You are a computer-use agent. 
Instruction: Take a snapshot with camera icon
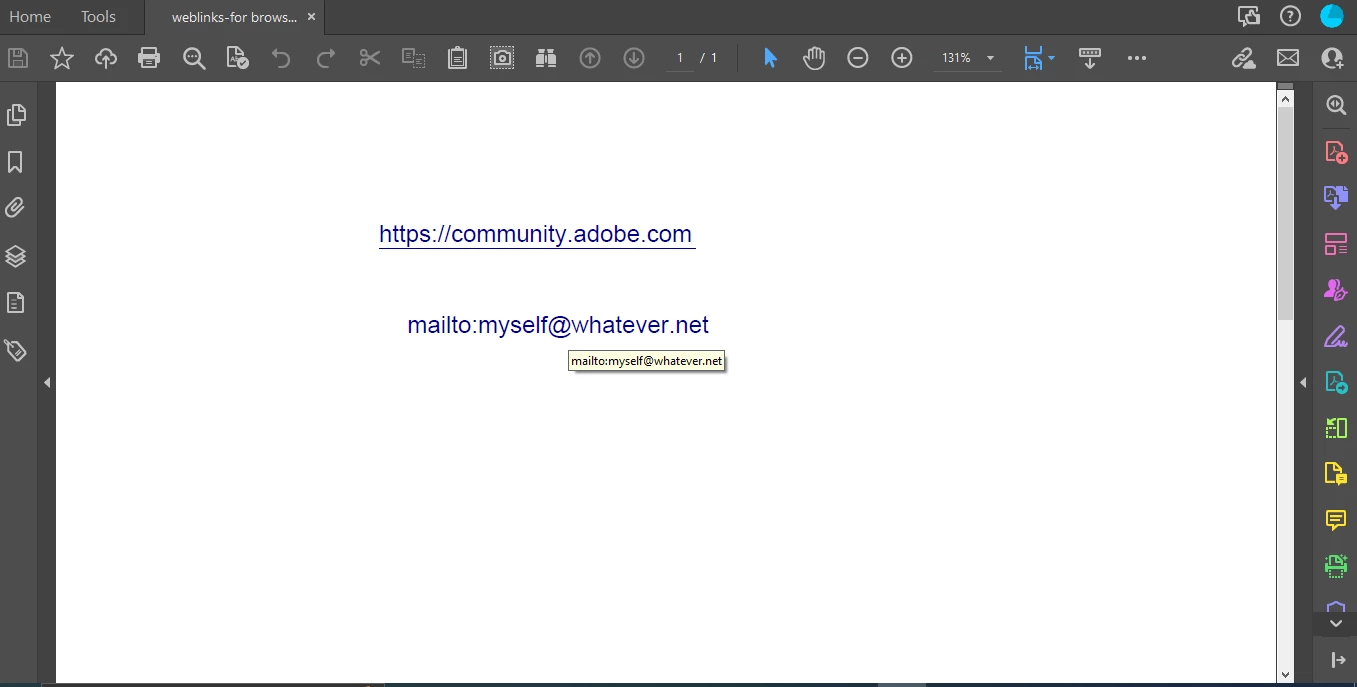(x=502, y=58)
